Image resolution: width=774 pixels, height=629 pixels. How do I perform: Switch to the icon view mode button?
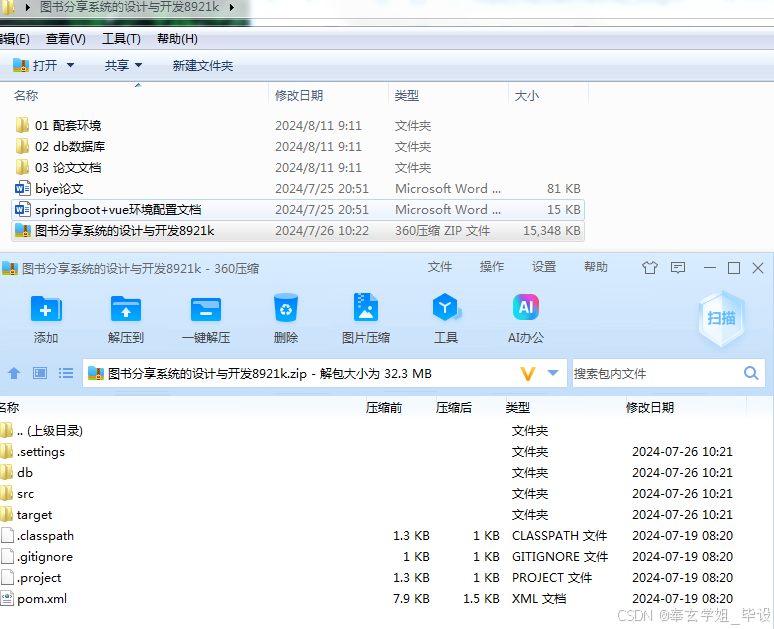[x=40, y=373]
